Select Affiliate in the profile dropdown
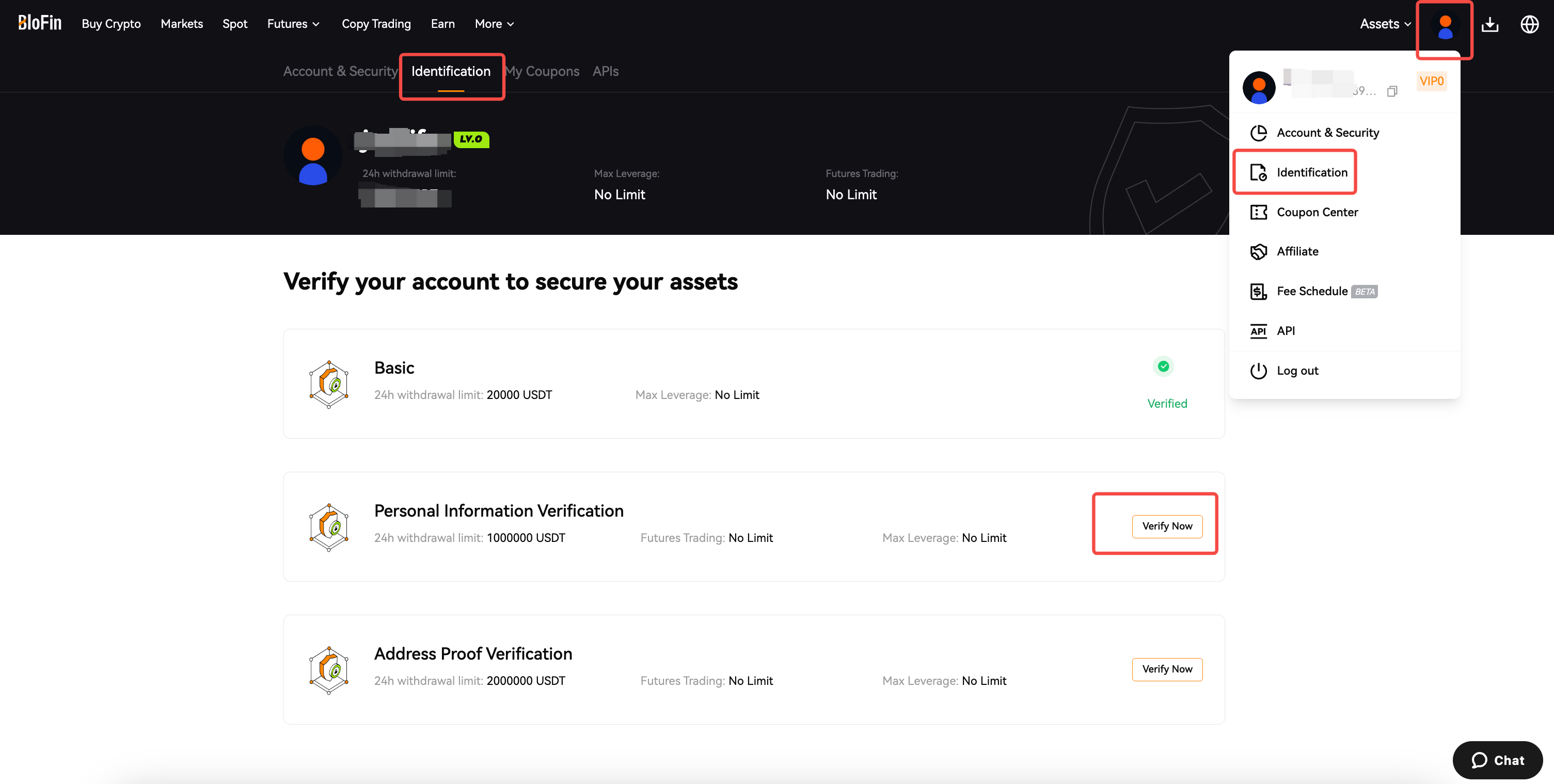This screenshot has height=784, width=1554. (x=1297, y=251)
